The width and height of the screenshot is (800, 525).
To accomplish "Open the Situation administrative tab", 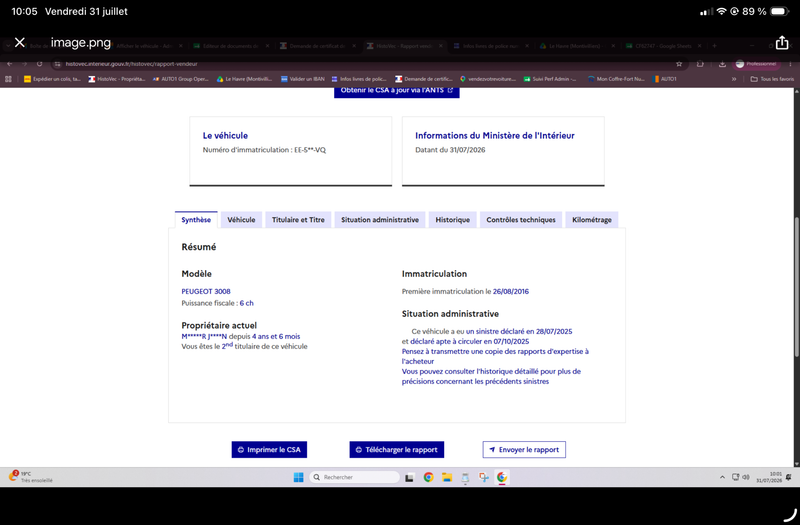I will click(x=380, y=220).
